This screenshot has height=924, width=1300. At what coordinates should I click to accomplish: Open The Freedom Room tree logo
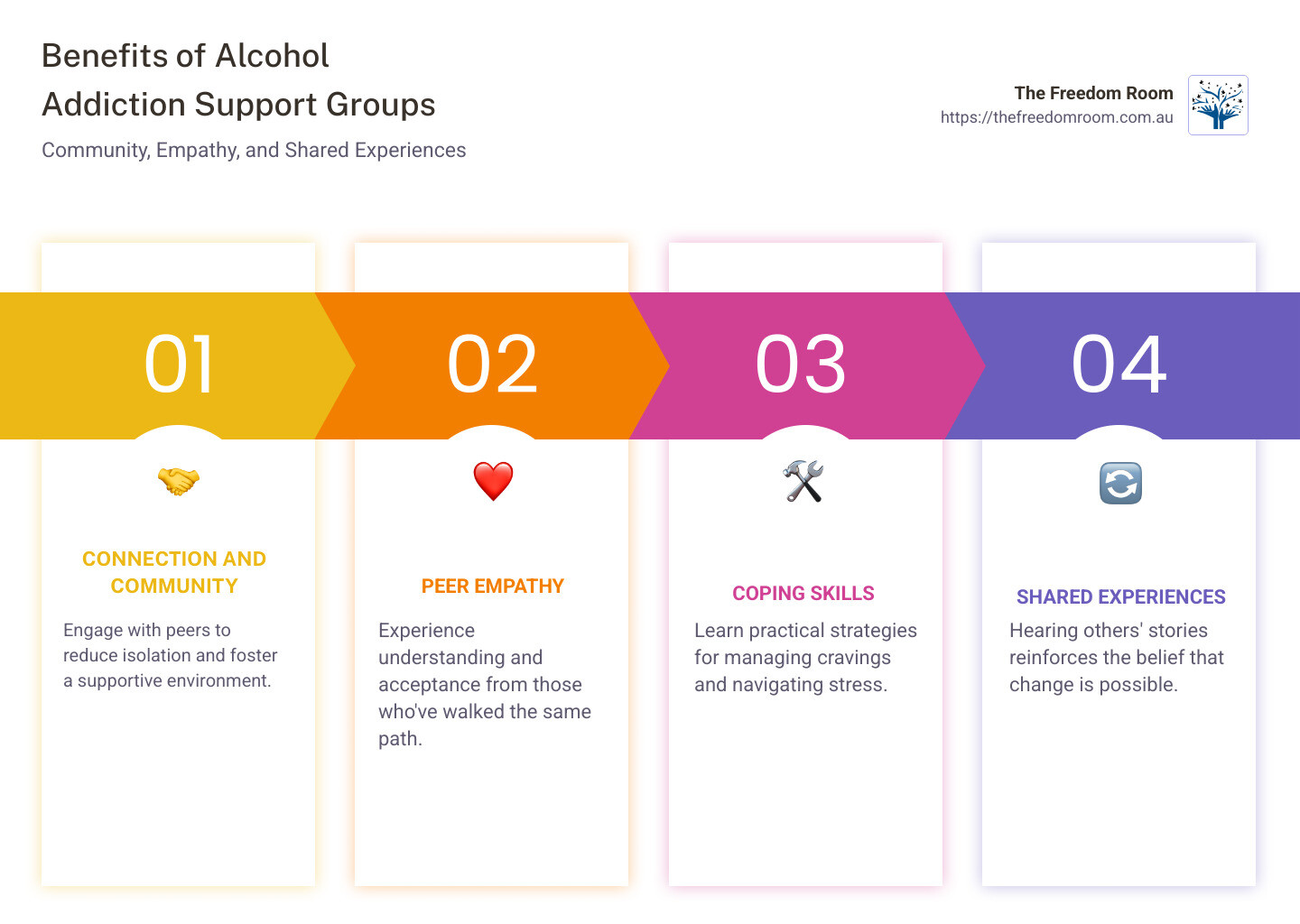click(x=1217, y=105)
